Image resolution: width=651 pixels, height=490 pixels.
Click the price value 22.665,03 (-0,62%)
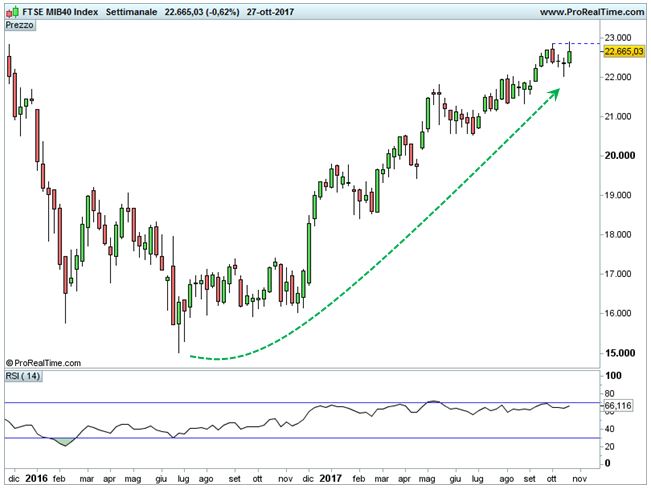[202, 12]
